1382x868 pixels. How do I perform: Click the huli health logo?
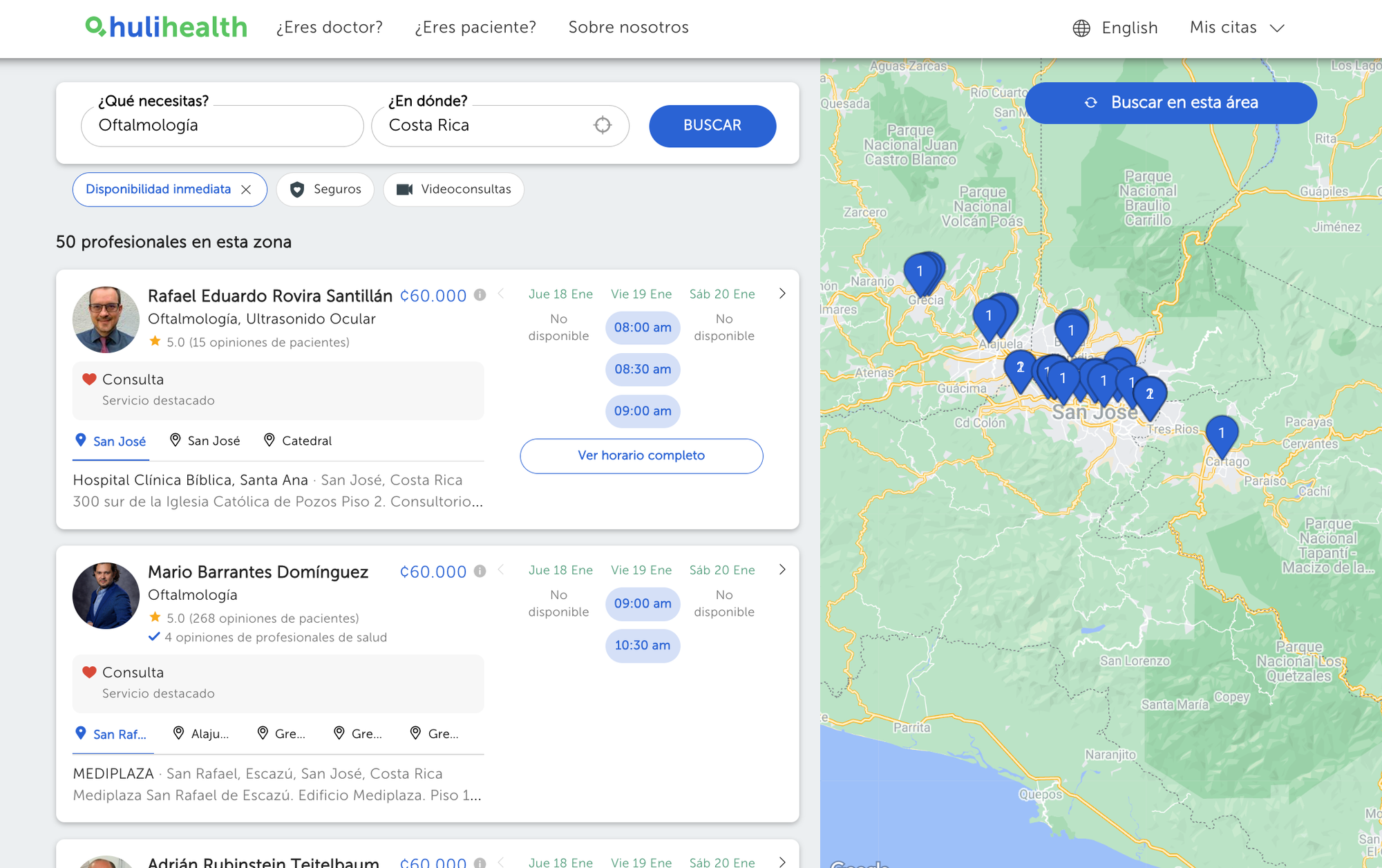coord(166,27)
